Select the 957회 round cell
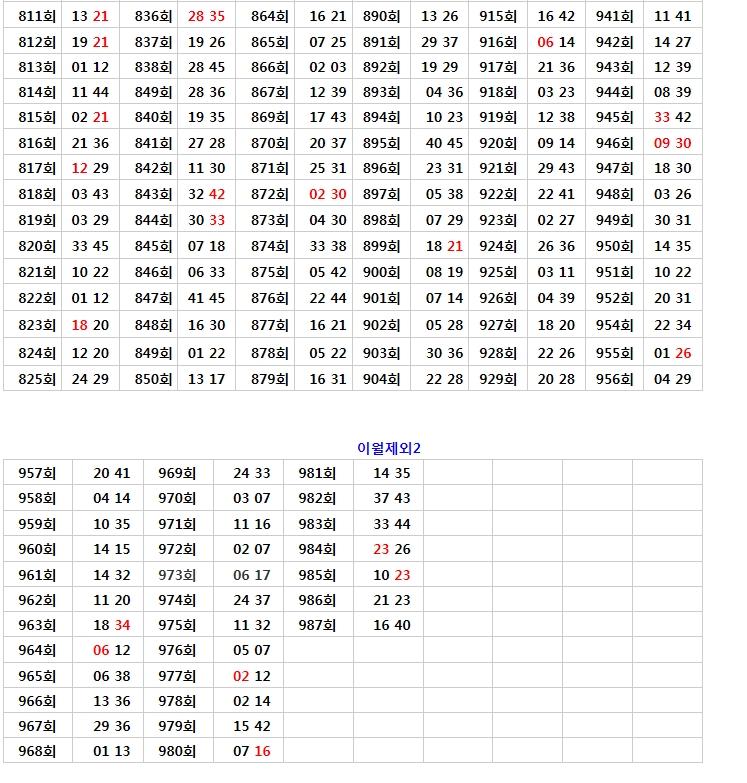 pos(37,474)
